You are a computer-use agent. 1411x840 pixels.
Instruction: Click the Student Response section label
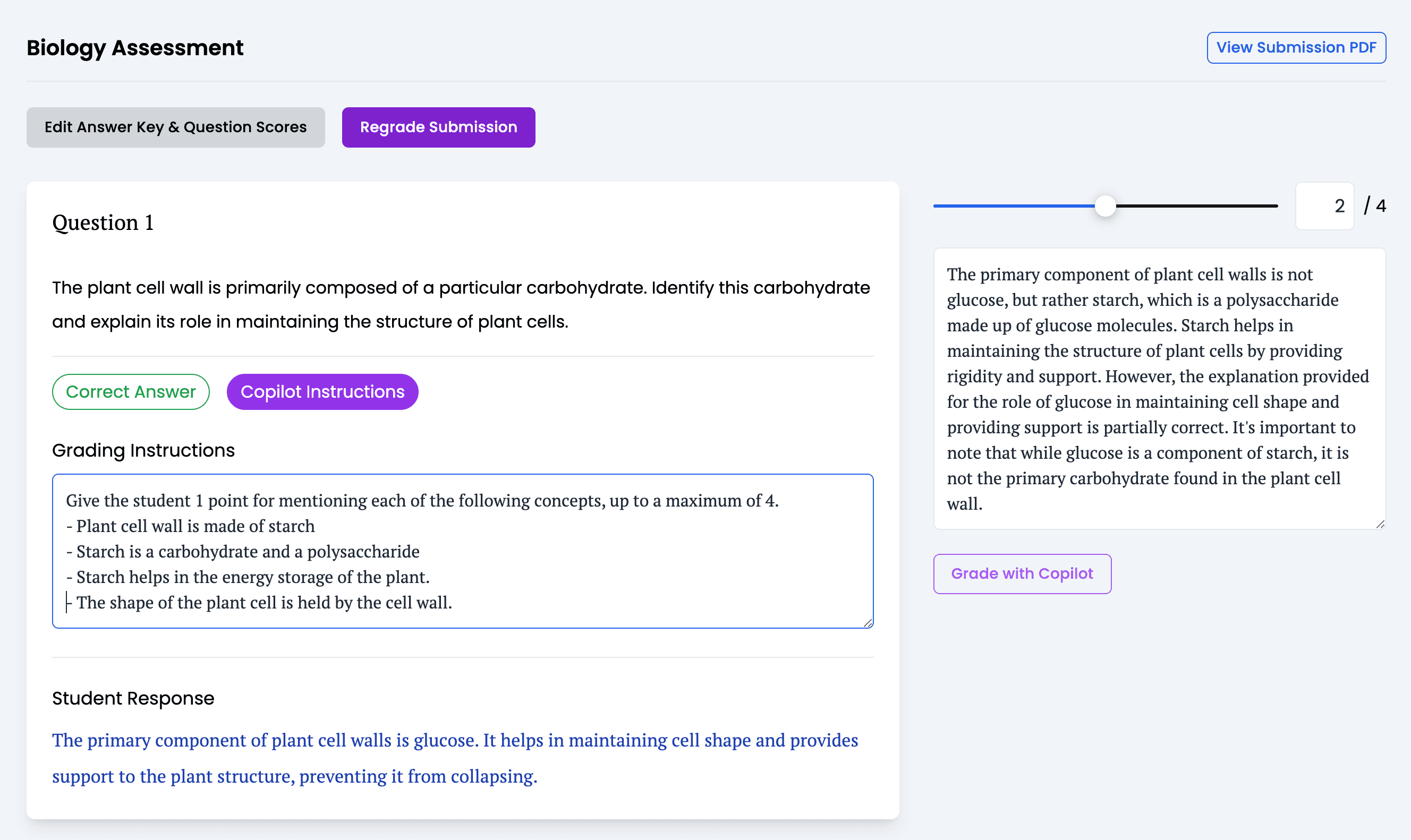tap(133, 698)
